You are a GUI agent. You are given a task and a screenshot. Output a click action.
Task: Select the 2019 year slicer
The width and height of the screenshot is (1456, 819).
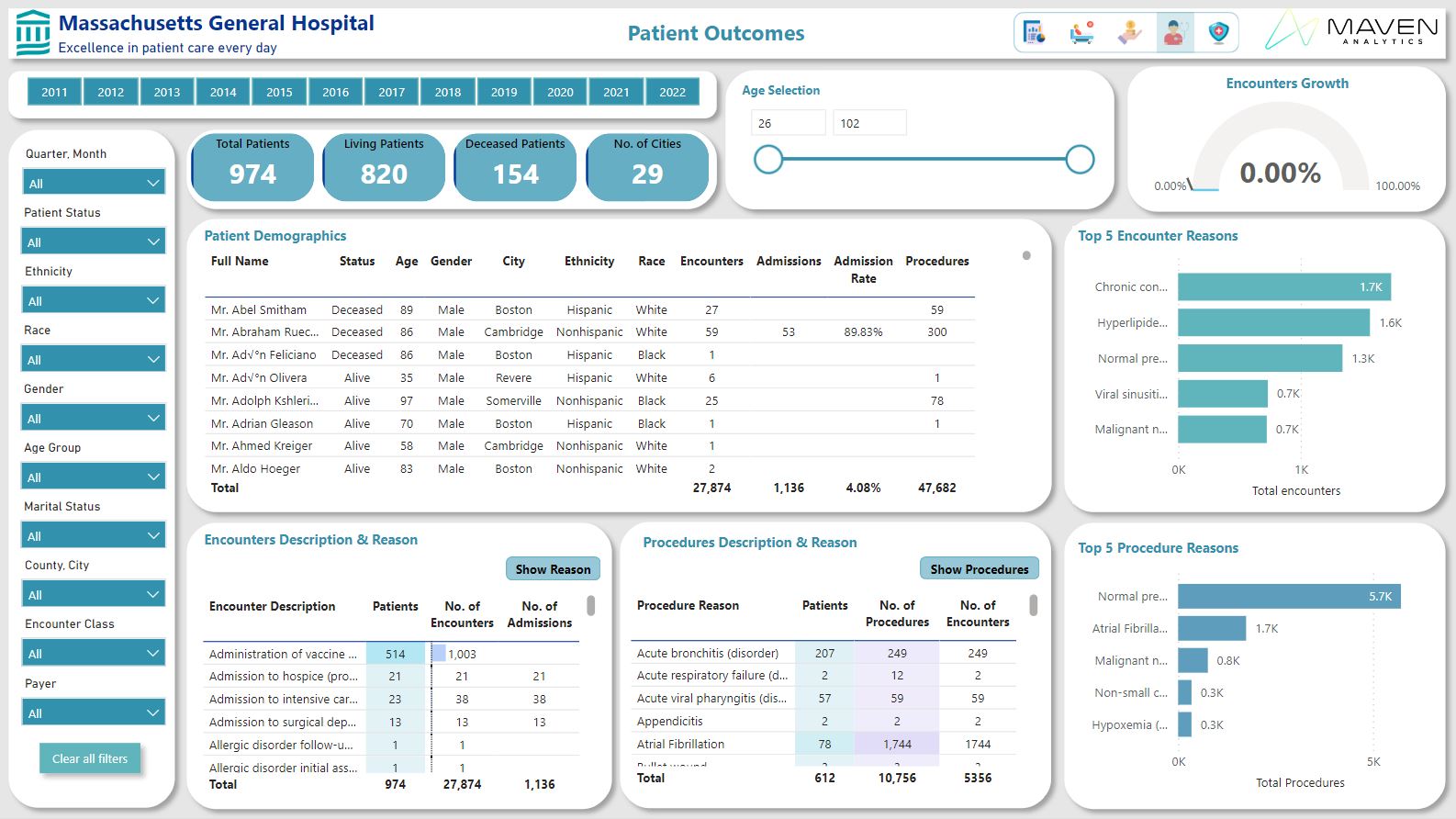(504, 92)
